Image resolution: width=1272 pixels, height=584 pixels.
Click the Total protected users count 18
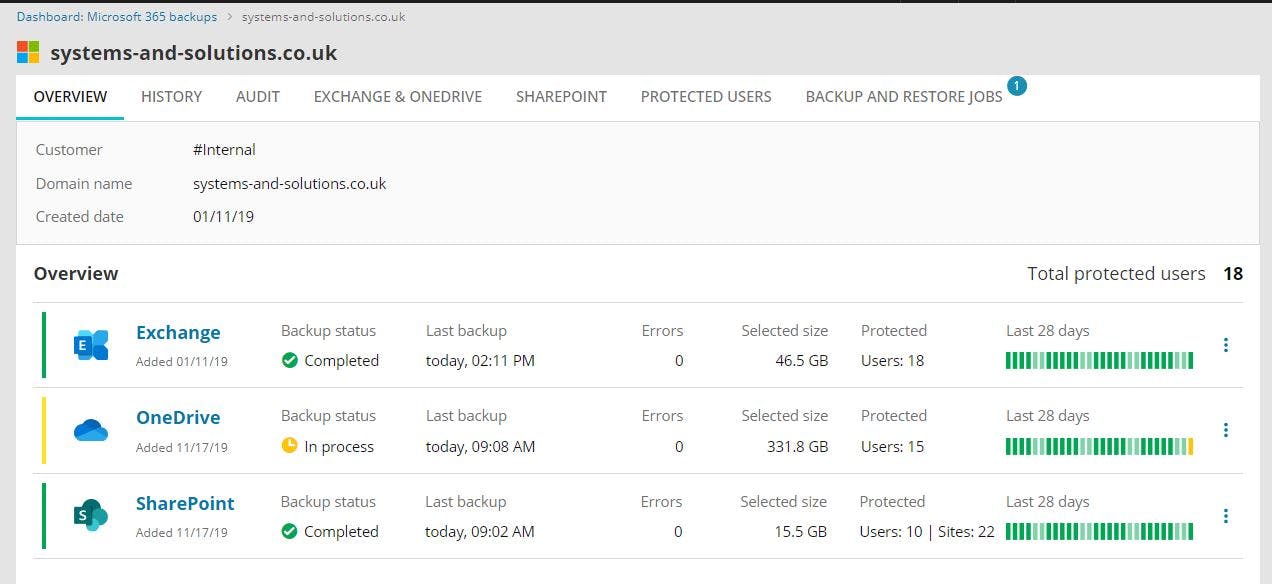click(1233, 273)
